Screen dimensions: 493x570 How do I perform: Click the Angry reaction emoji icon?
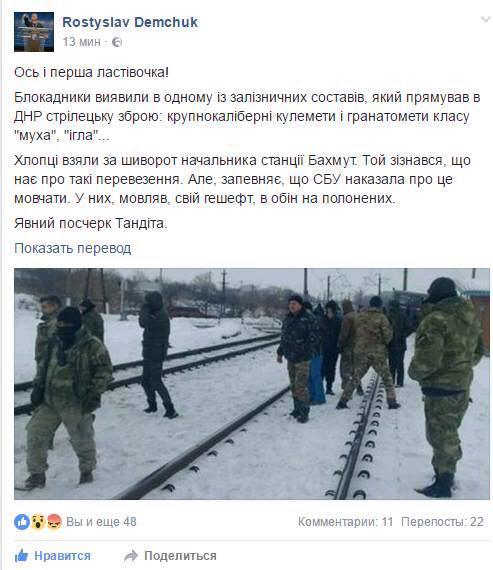pyautogui.click(x=54, y=522)
